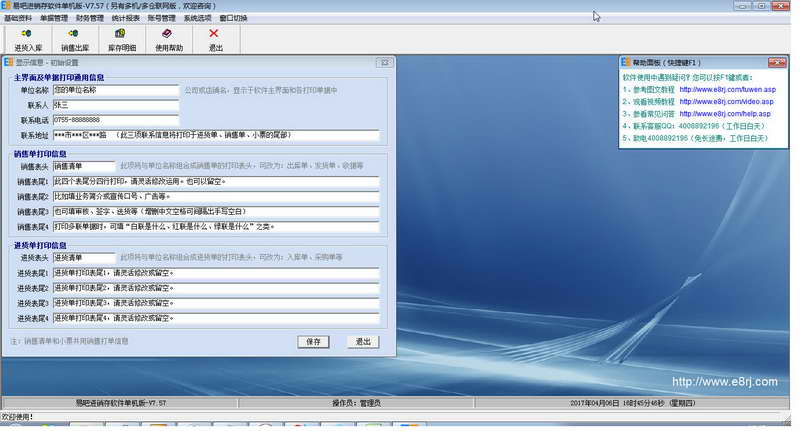The height and width of the screenshot is (431, 800).
Task: Click the 欢迎使用 message at bottom
Action: [17, 417]
